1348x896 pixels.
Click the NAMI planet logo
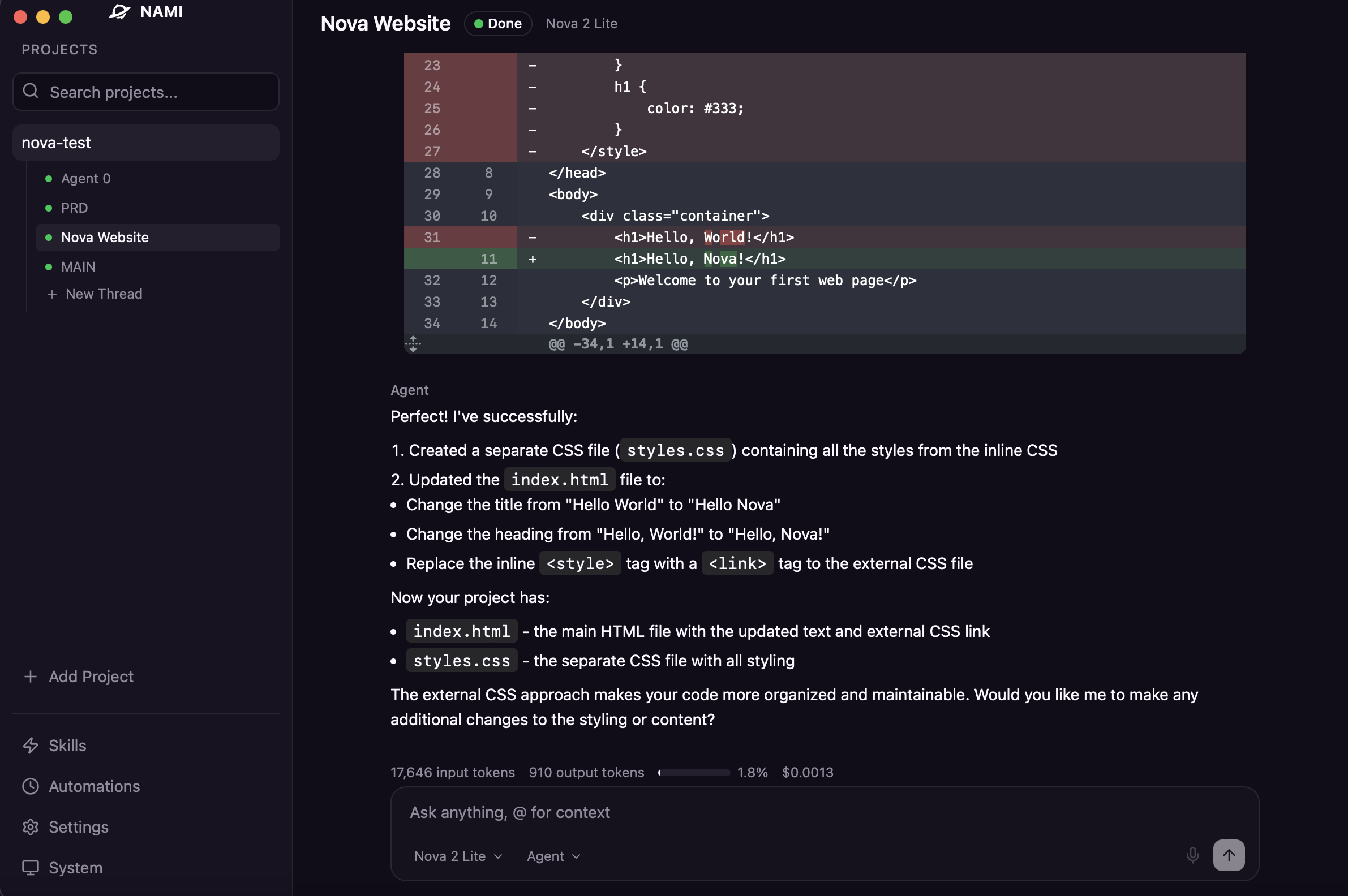coord(119,11)
